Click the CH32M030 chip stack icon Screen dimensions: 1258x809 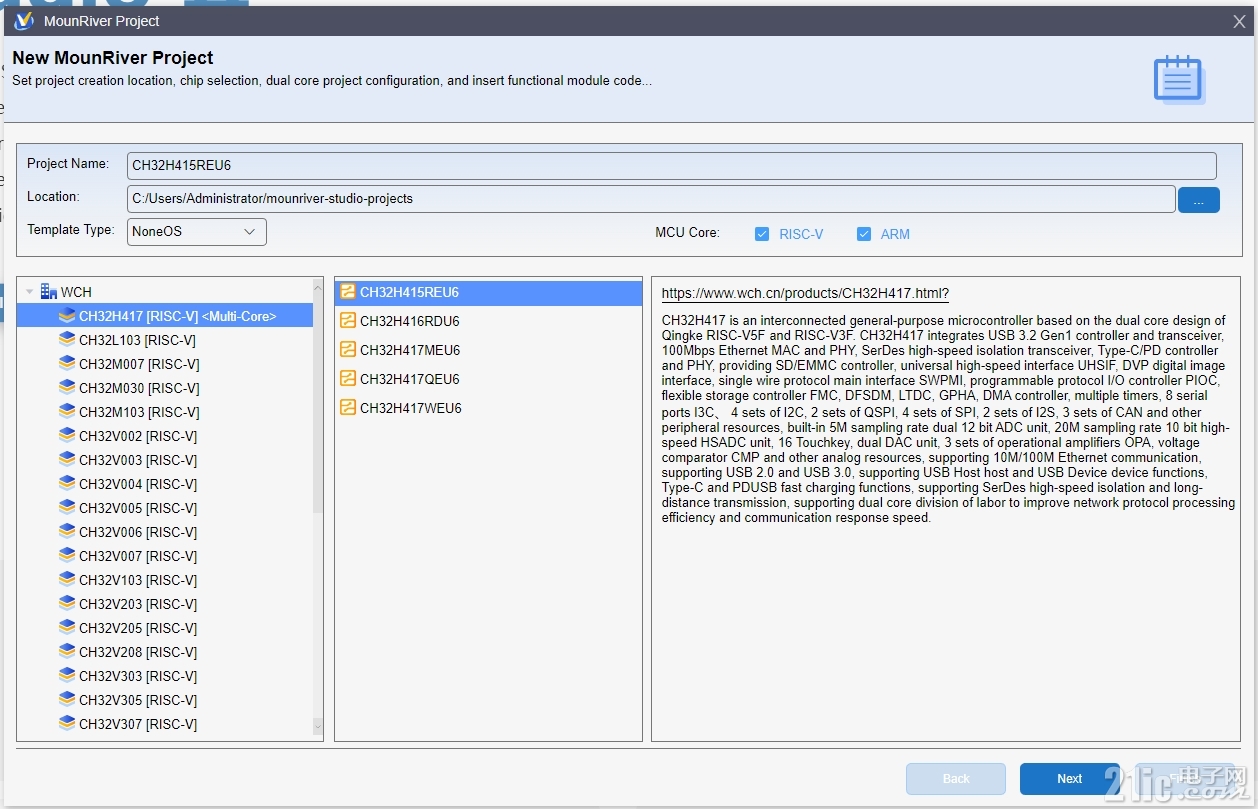point(67,388)
